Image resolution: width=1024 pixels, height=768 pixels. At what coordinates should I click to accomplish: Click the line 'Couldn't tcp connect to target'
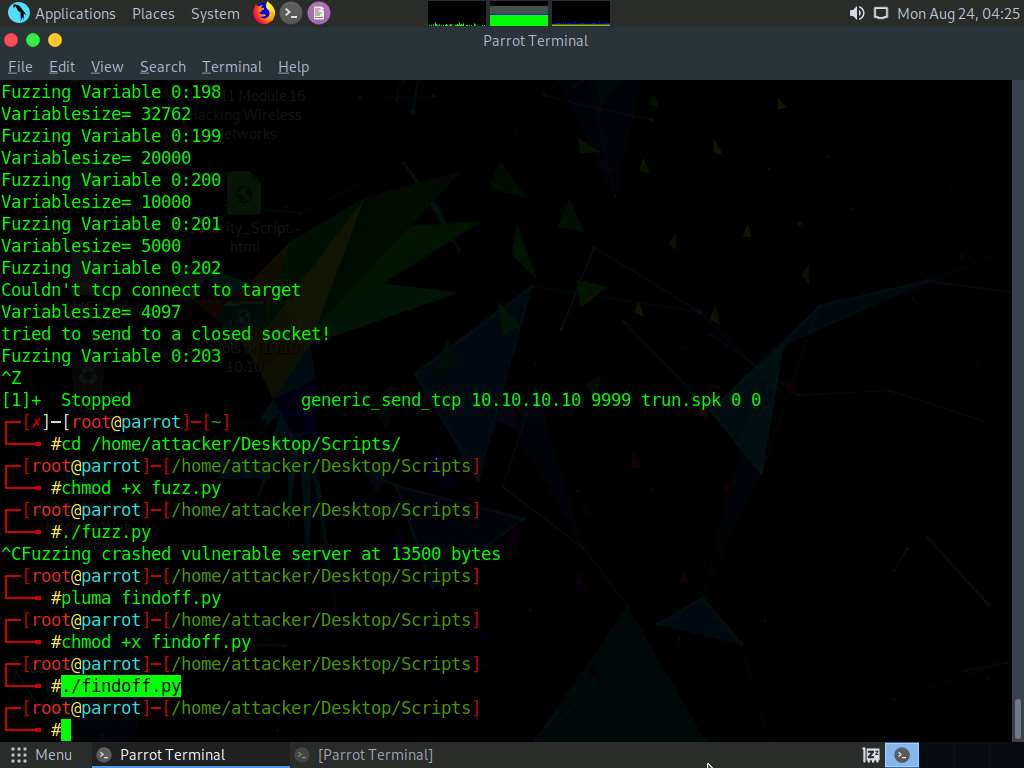click(x=151, y=290)
